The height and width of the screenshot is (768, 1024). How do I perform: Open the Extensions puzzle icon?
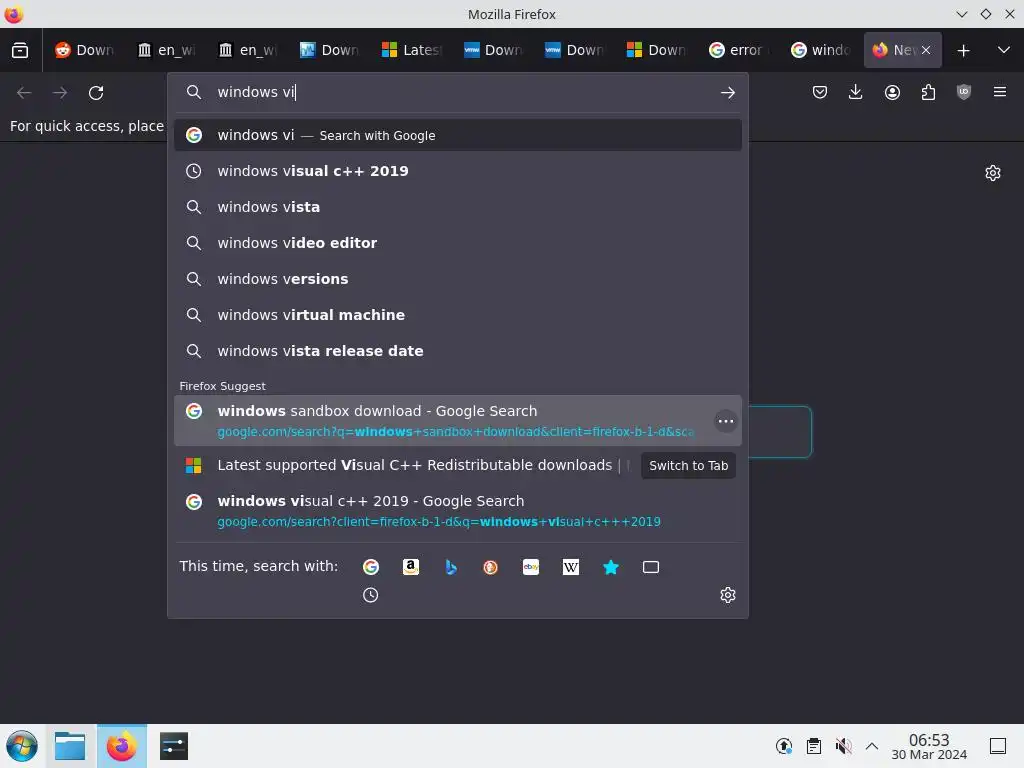(x=928, y=92)
